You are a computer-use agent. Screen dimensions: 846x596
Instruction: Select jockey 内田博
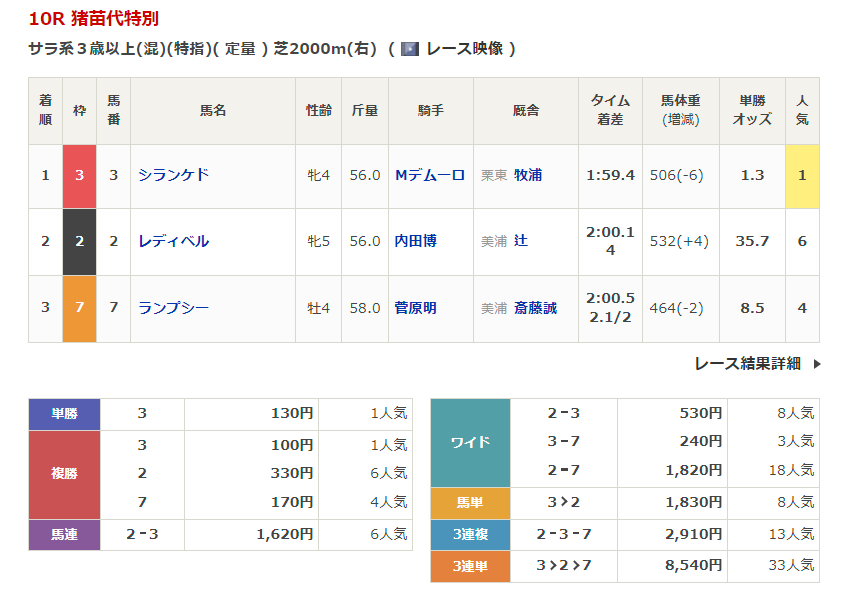[415, 241]
